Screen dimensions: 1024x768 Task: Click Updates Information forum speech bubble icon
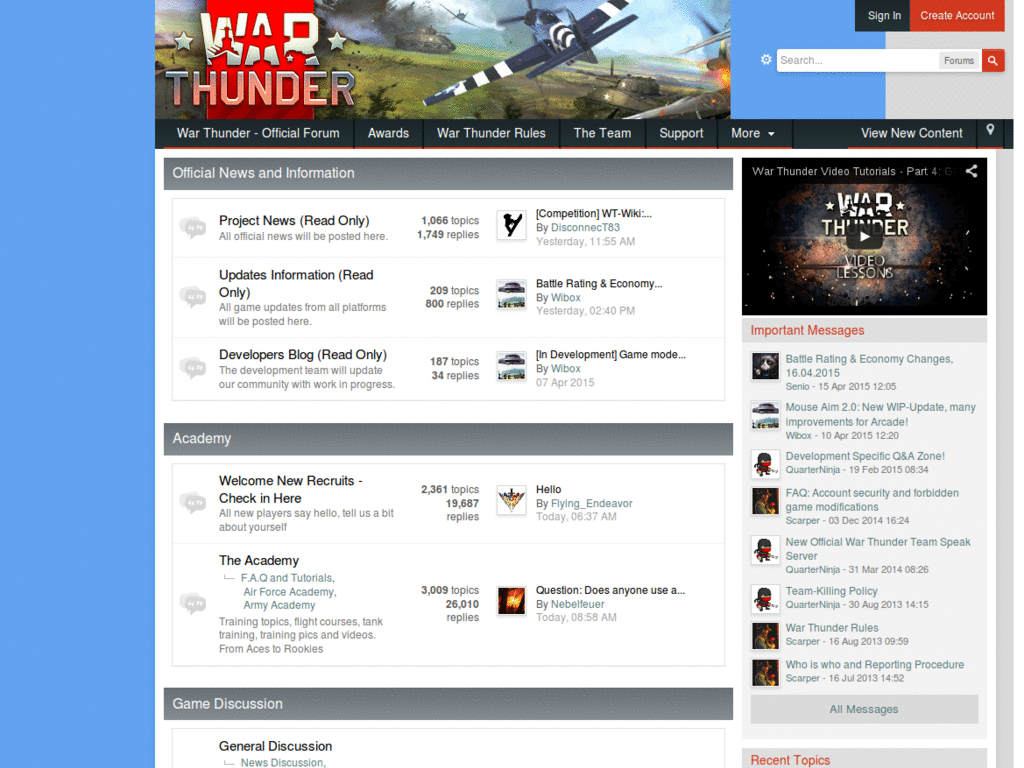coord(193,297)
